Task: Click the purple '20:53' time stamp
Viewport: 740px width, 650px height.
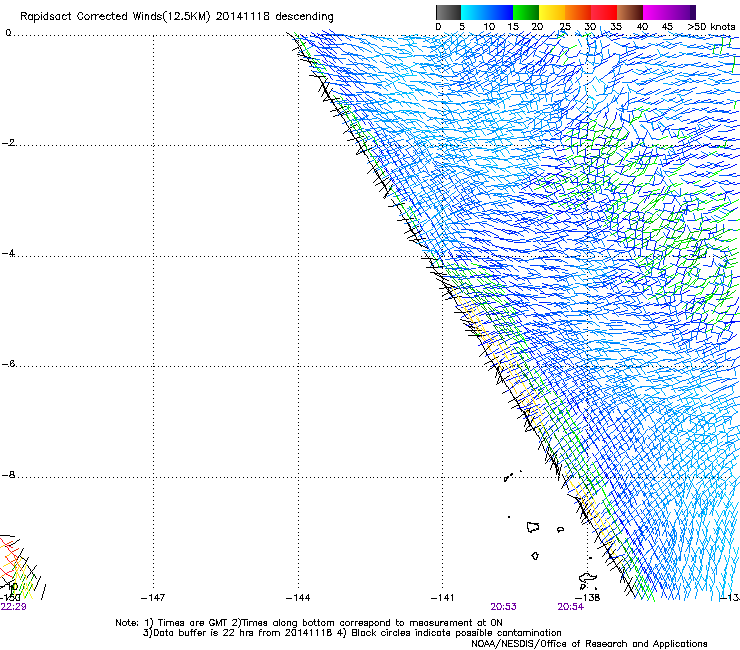Action: click(503, 607)
